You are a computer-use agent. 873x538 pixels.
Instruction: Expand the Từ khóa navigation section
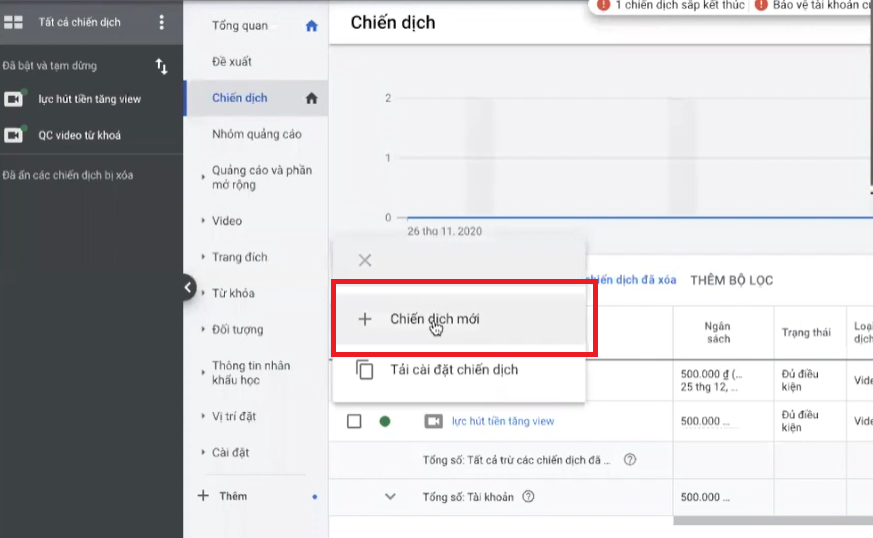point(204,293)
